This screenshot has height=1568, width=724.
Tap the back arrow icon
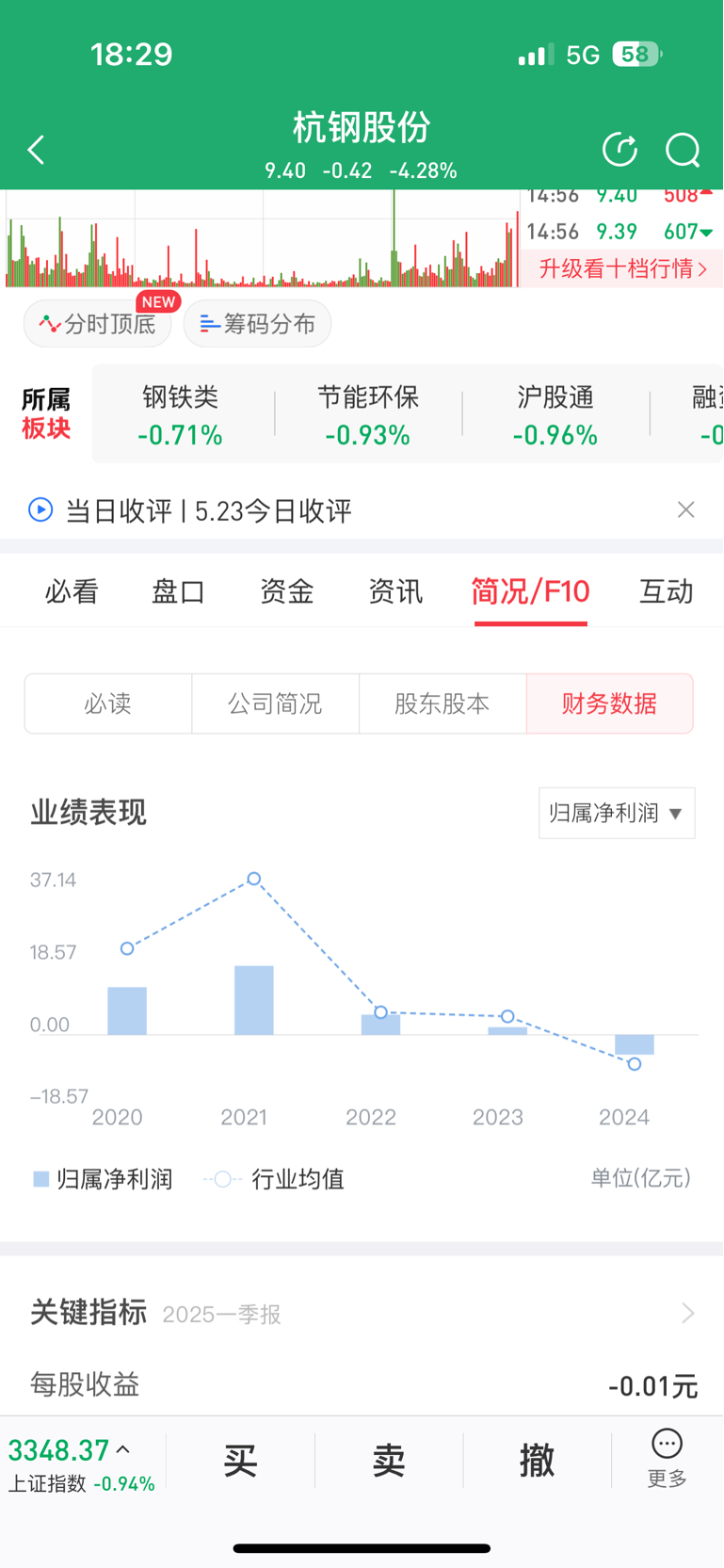pyautogui.click(x=36, y=150)
